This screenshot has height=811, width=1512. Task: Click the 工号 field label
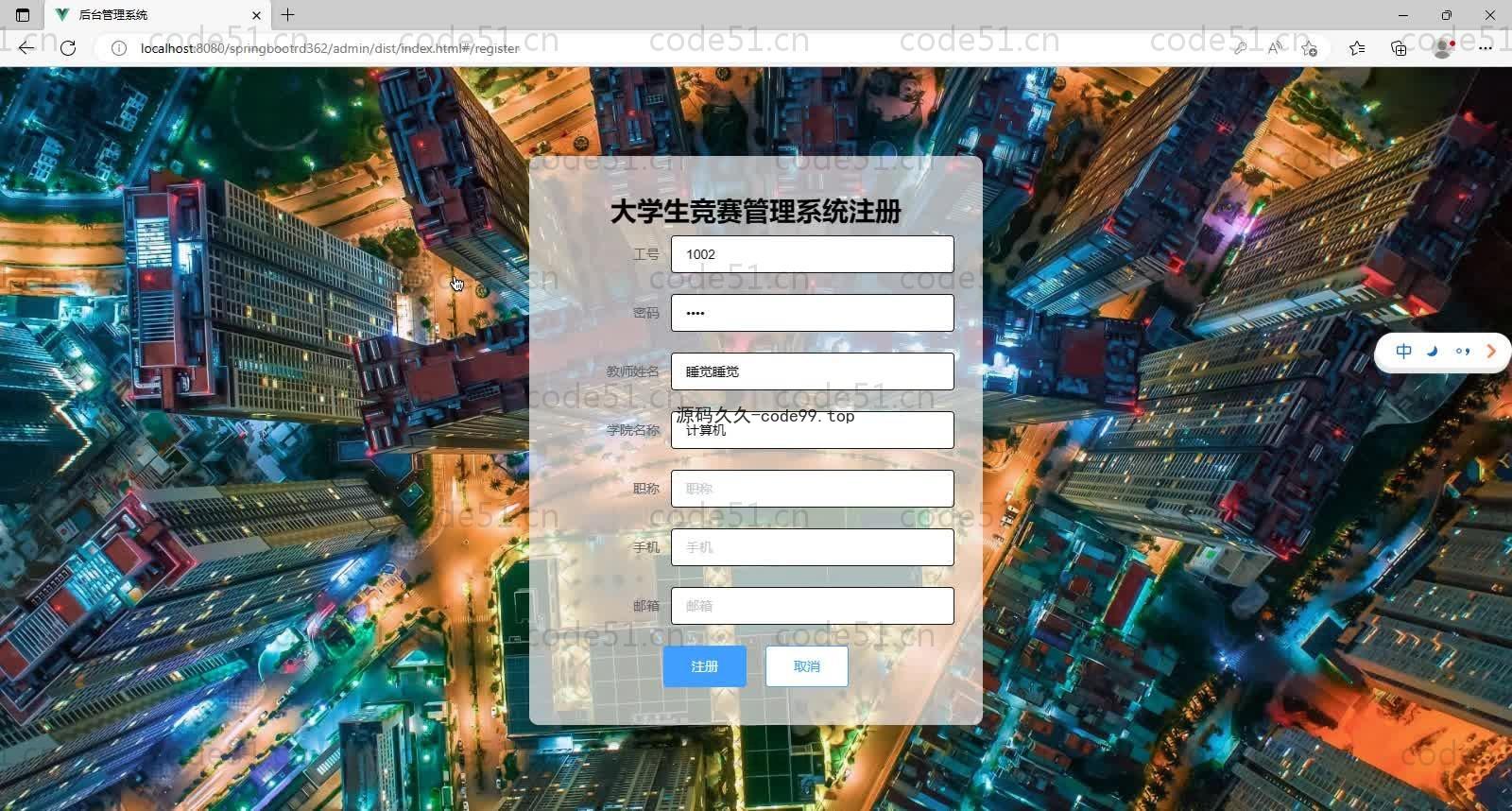(x=646, y=254)
